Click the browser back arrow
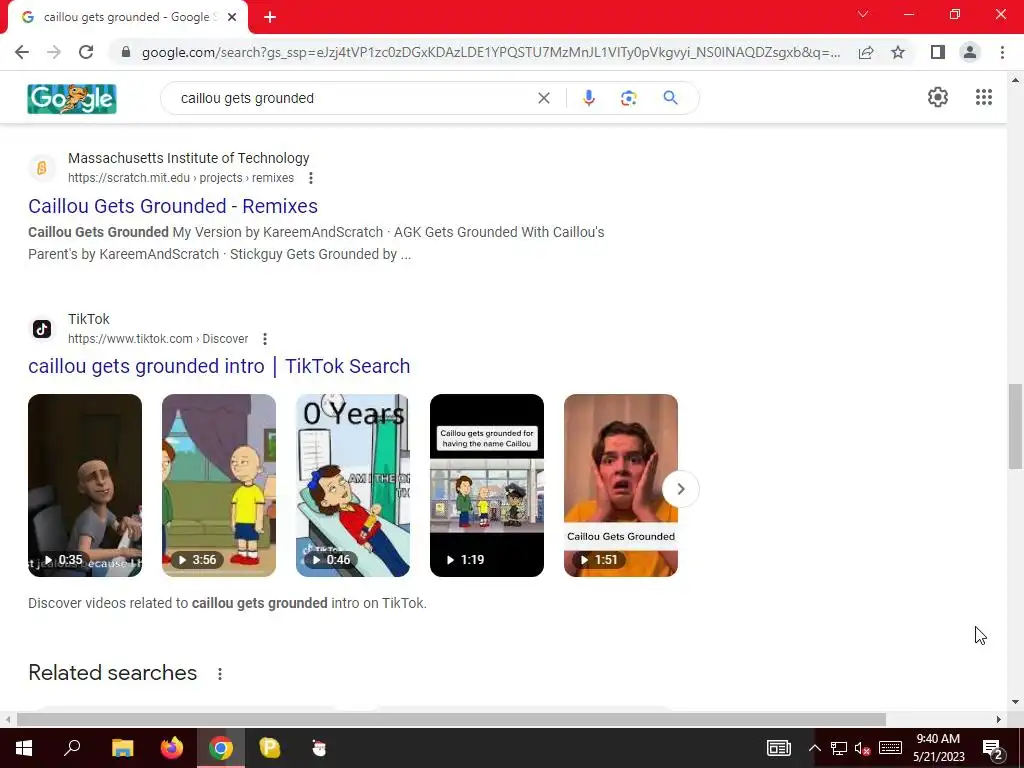Viewport: 1024px width, 768px height. click(22, 52)
